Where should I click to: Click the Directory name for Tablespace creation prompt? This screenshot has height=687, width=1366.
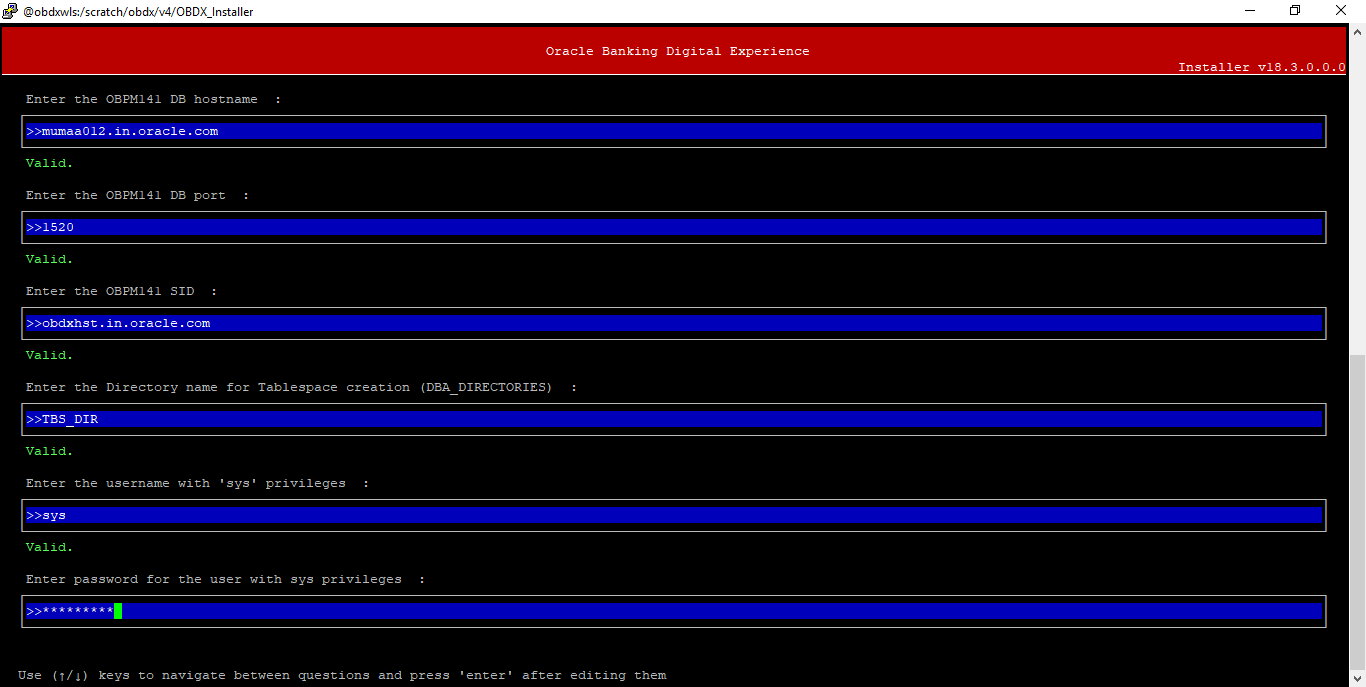(x=301, y=387)
